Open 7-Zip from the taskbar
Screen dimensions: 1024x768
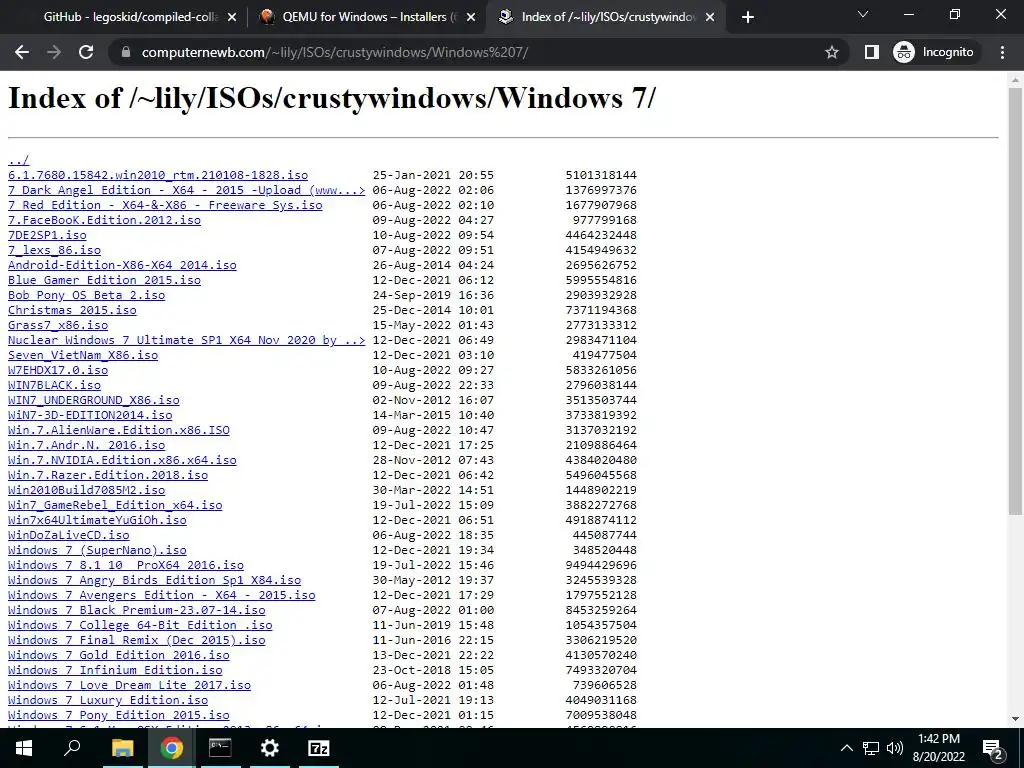319,748
